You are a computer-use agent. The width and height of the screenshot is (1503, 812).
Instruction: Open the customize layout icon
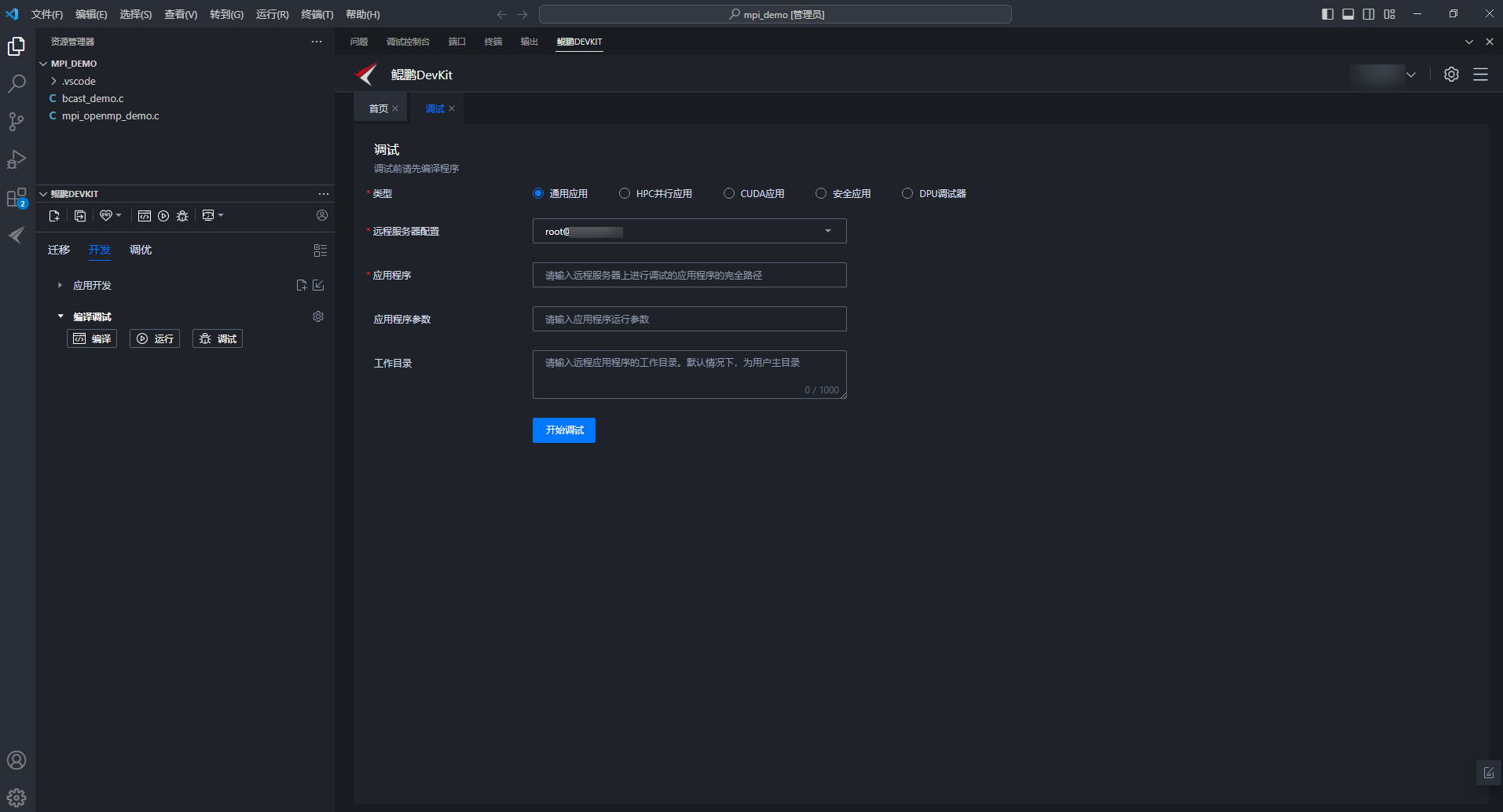1390,14
